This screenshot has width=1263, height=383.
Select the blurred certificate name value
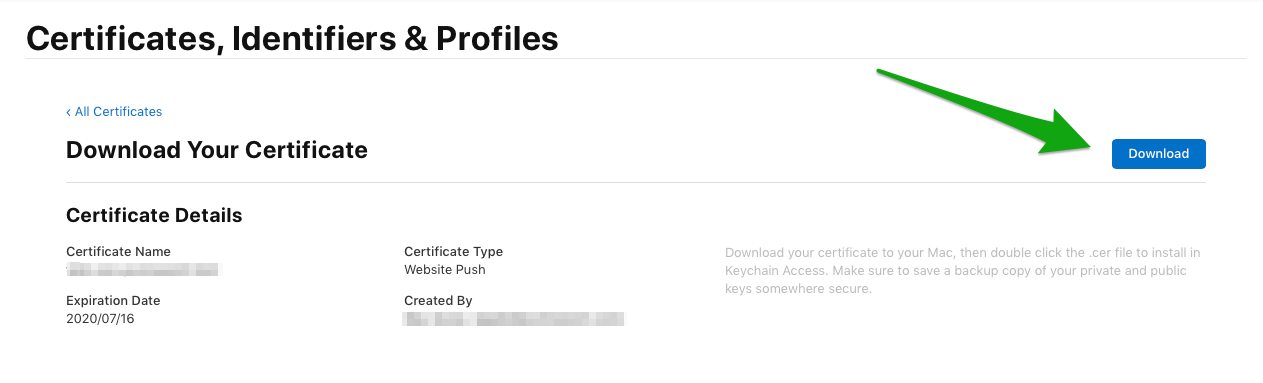143,270
